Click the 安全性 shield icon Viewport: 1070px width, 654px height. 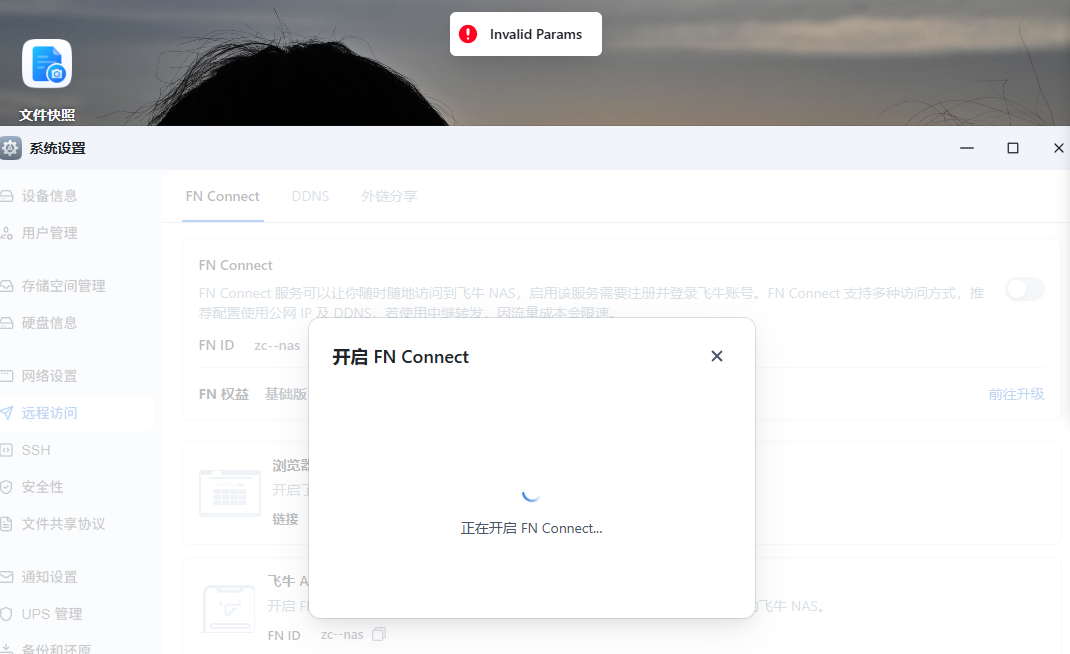[6, 487]
